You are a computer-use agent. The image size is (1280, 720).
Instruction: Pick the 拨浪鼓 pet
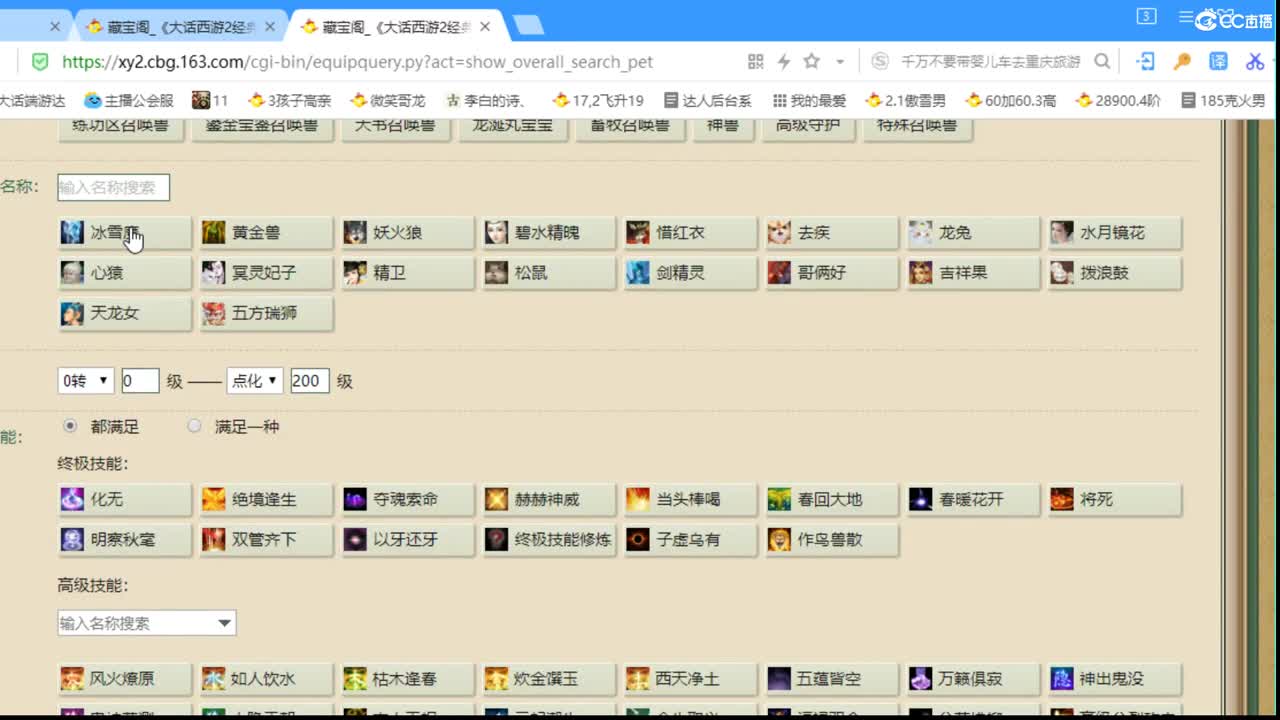coord(1115,273)
